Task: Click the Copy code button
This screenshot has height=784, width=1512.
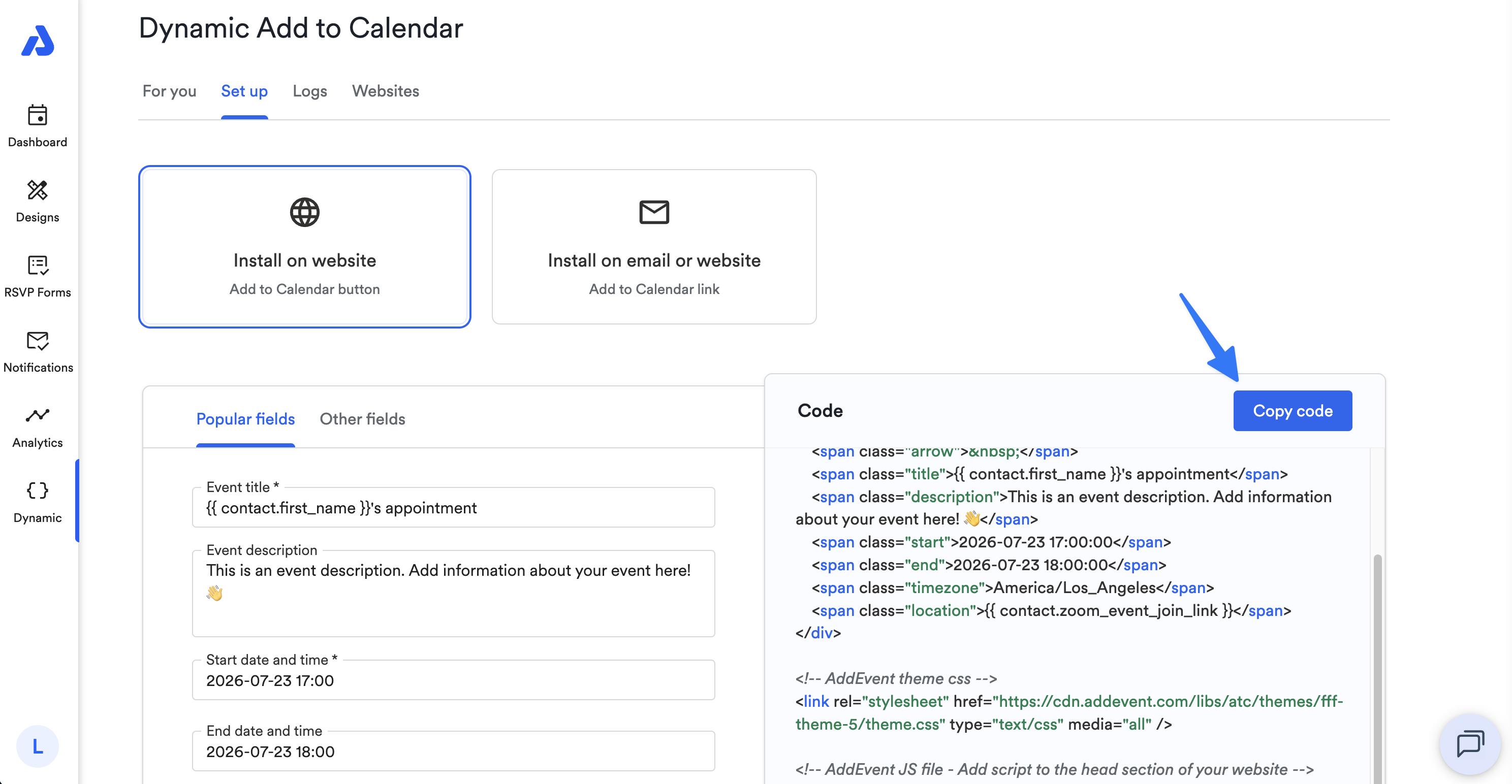Action: pos(1293,411)
